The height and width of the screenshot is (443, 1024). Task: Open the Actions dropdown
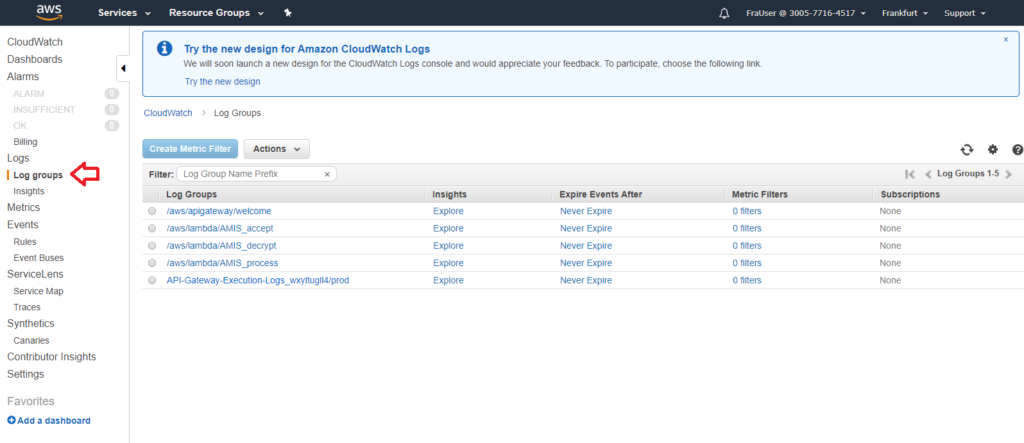[x=276, y=149]
